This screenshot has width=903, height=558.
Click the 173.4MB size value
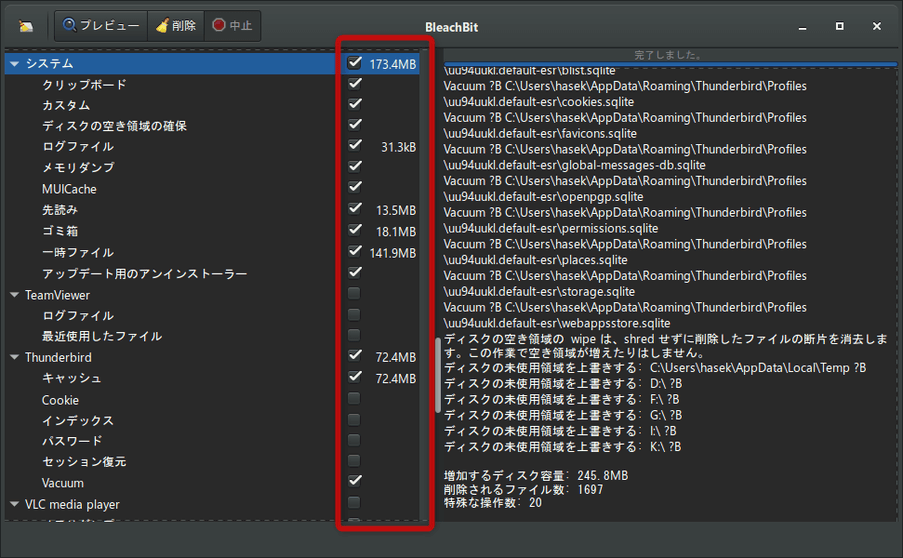coord(393,64)
